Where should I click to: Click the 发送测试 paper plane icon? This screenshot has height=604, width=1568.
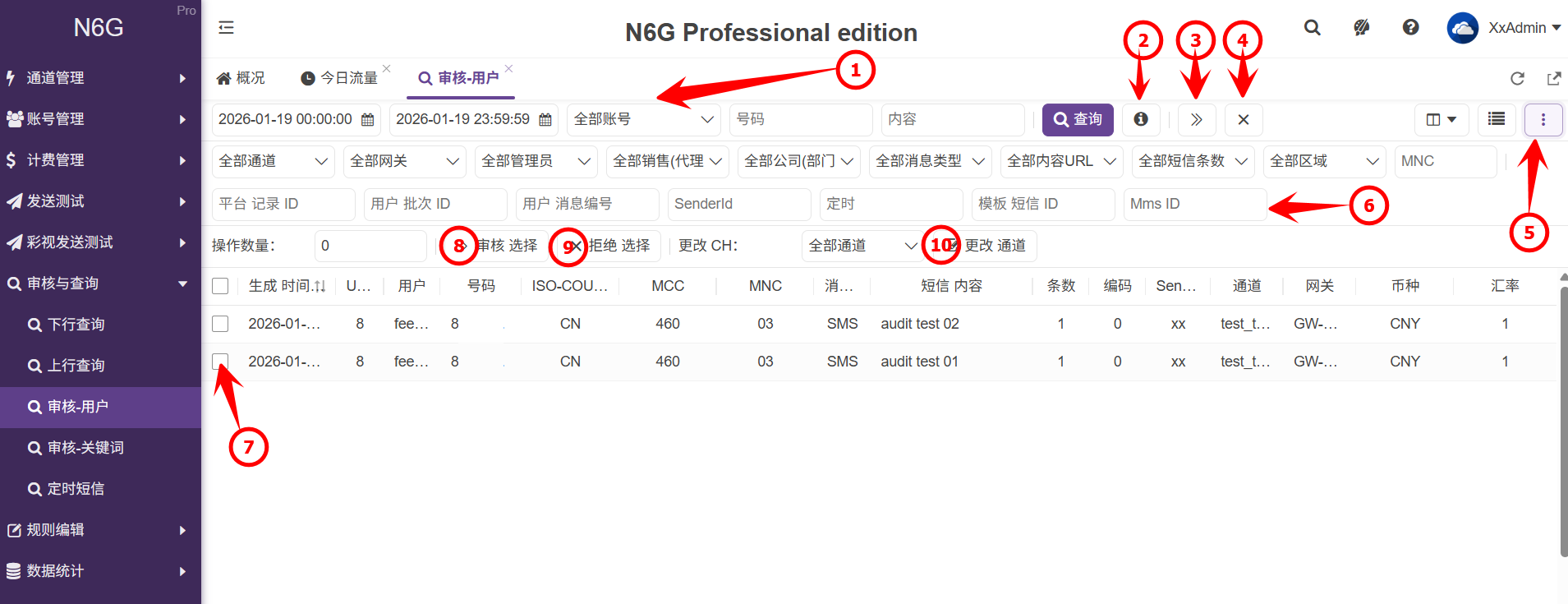click(x=14, y=201)
